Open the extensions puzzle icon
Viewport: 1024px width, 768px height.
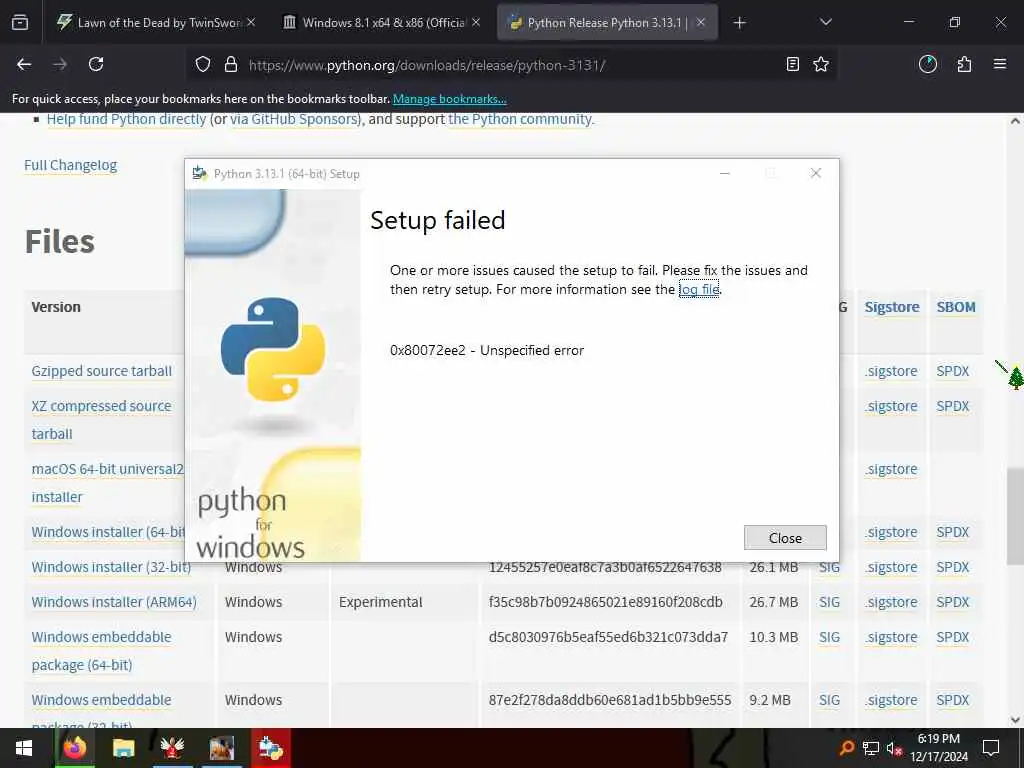click(964, 64)
